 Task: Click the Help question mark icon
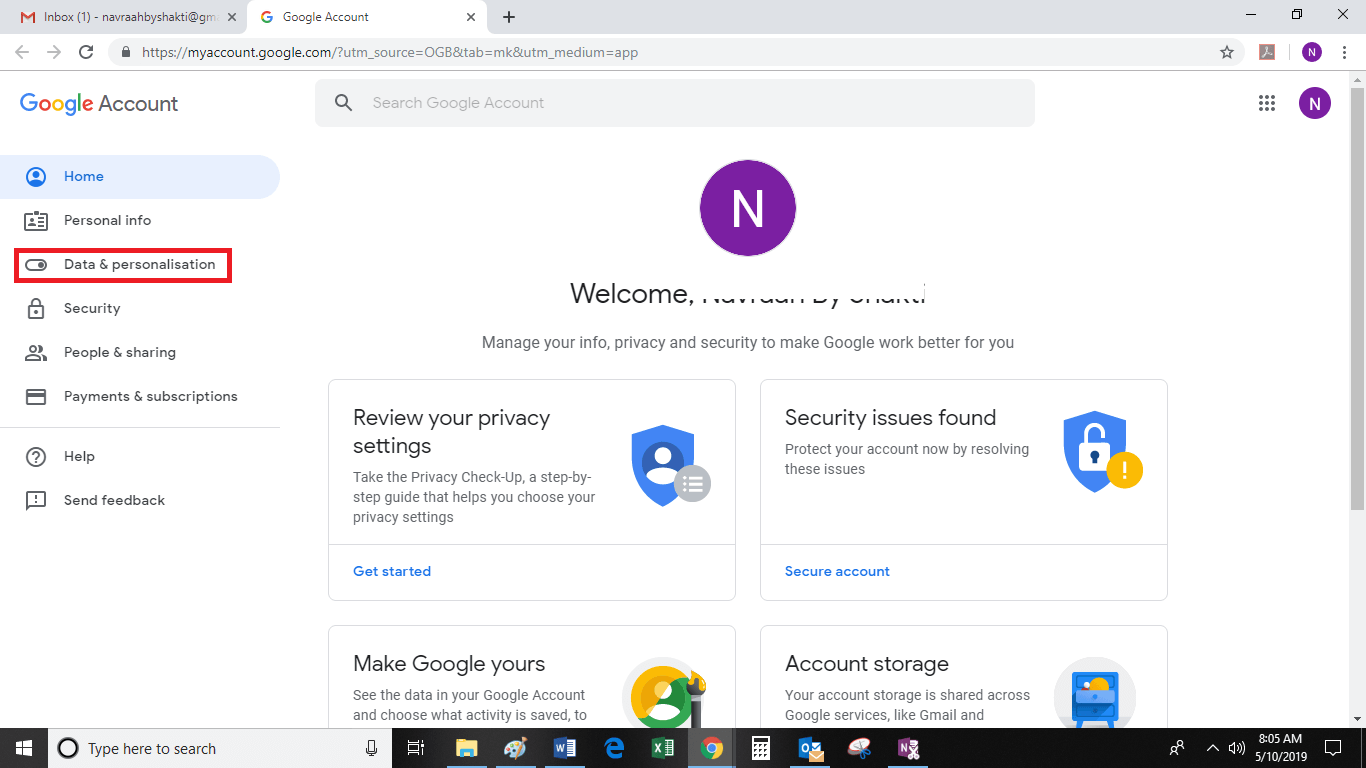pos(36,457)
